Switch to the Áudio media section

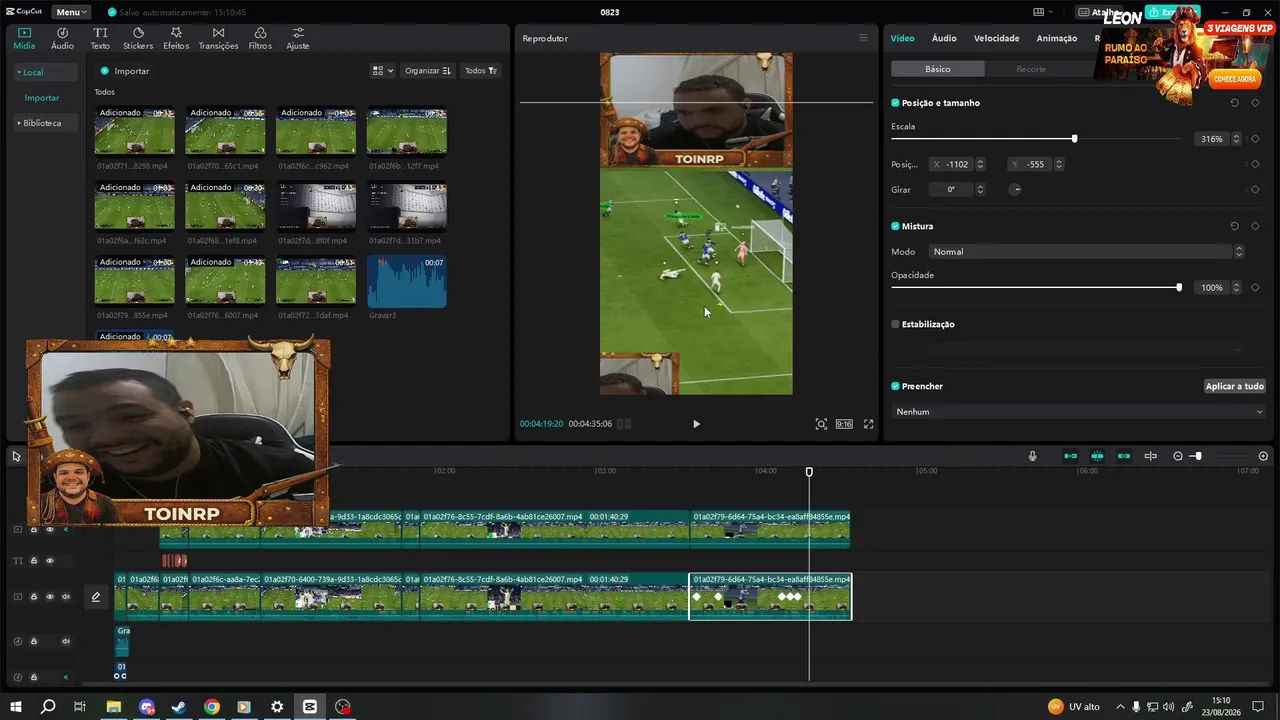pyautogui.click(x=62, y=38)
